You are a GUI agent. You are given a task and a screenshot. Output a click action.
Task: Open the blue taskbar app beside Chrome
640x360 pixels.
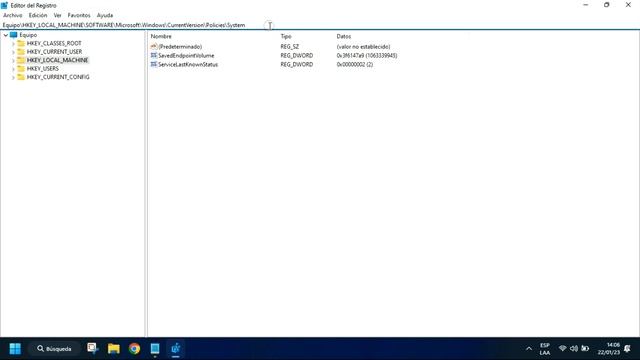pos(155,349)
